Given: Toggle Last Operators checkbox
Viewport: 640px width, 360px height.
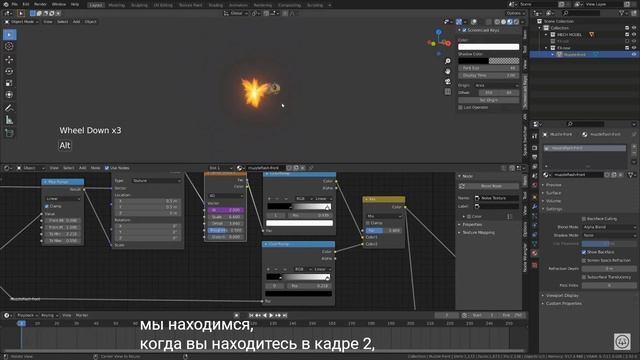Looking at the screenshot, I should pyautogui.click(x=460, y=107).
